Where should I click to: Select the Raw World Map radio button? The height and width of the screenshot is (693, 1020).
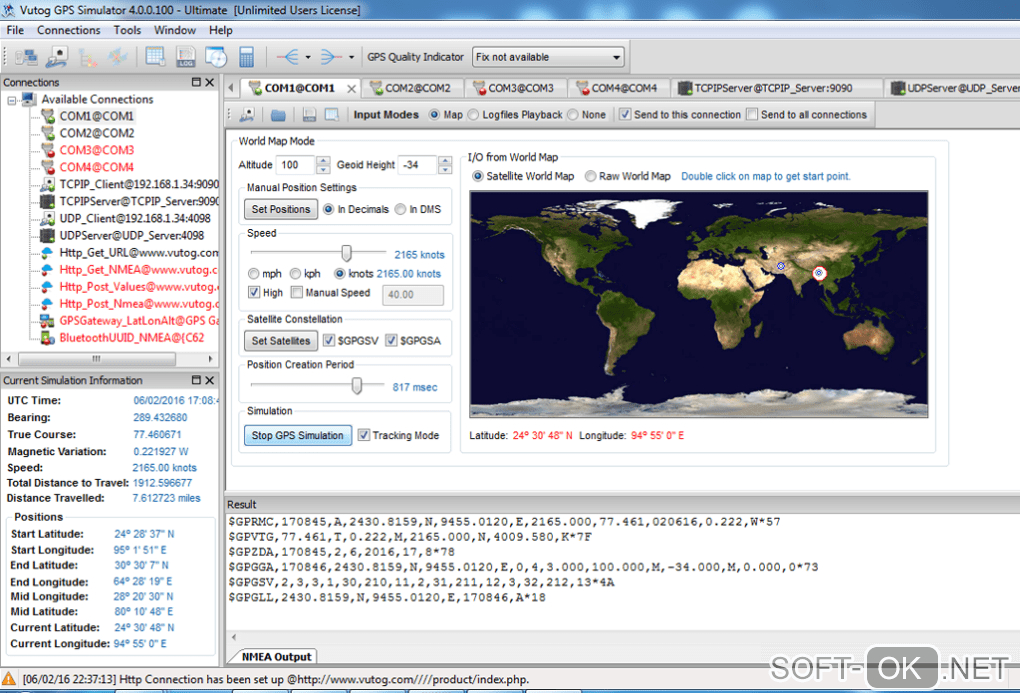591,176
